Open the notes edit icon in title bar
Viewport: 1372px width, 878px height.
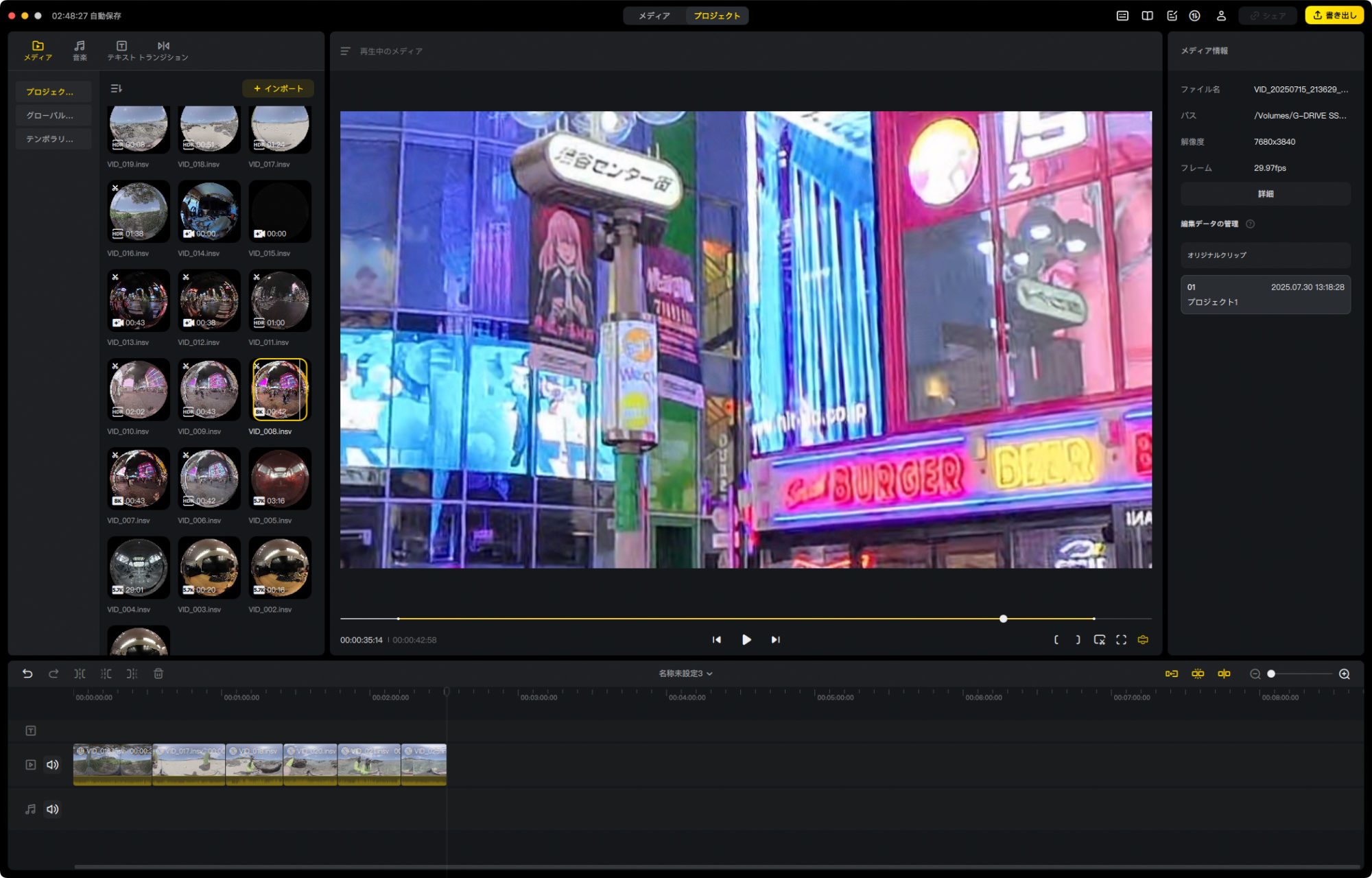click(1172, 16)
